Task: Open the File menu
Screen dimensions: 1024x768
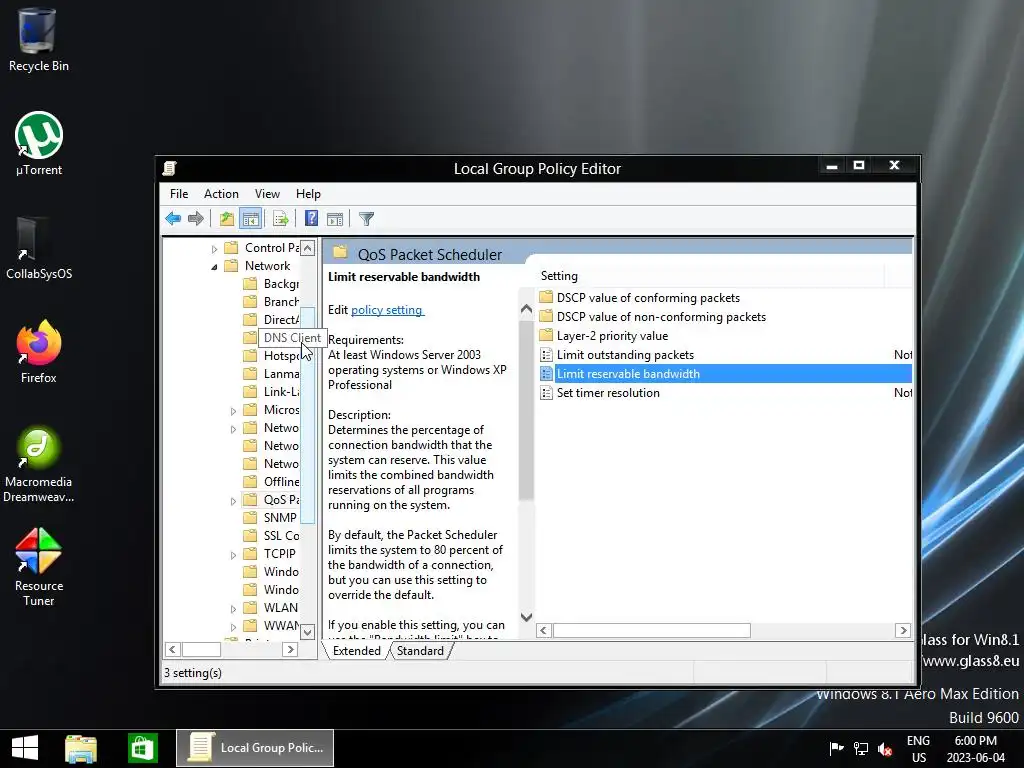Action: pos(179,194)
